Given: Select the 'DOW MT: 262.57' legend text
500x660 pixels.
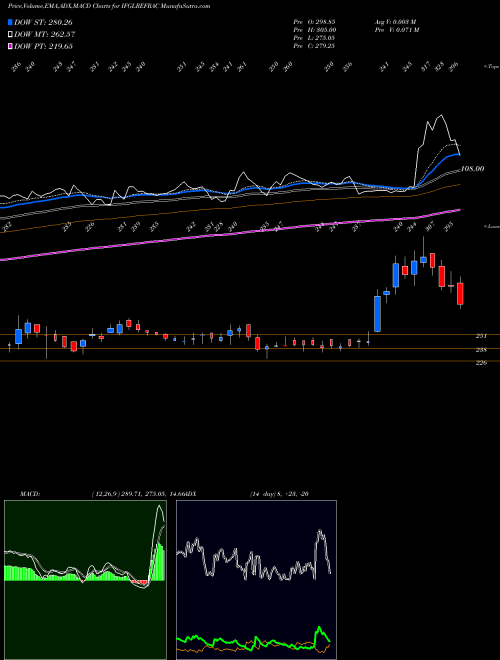Looking at the screenshot, I should (45, 35).
